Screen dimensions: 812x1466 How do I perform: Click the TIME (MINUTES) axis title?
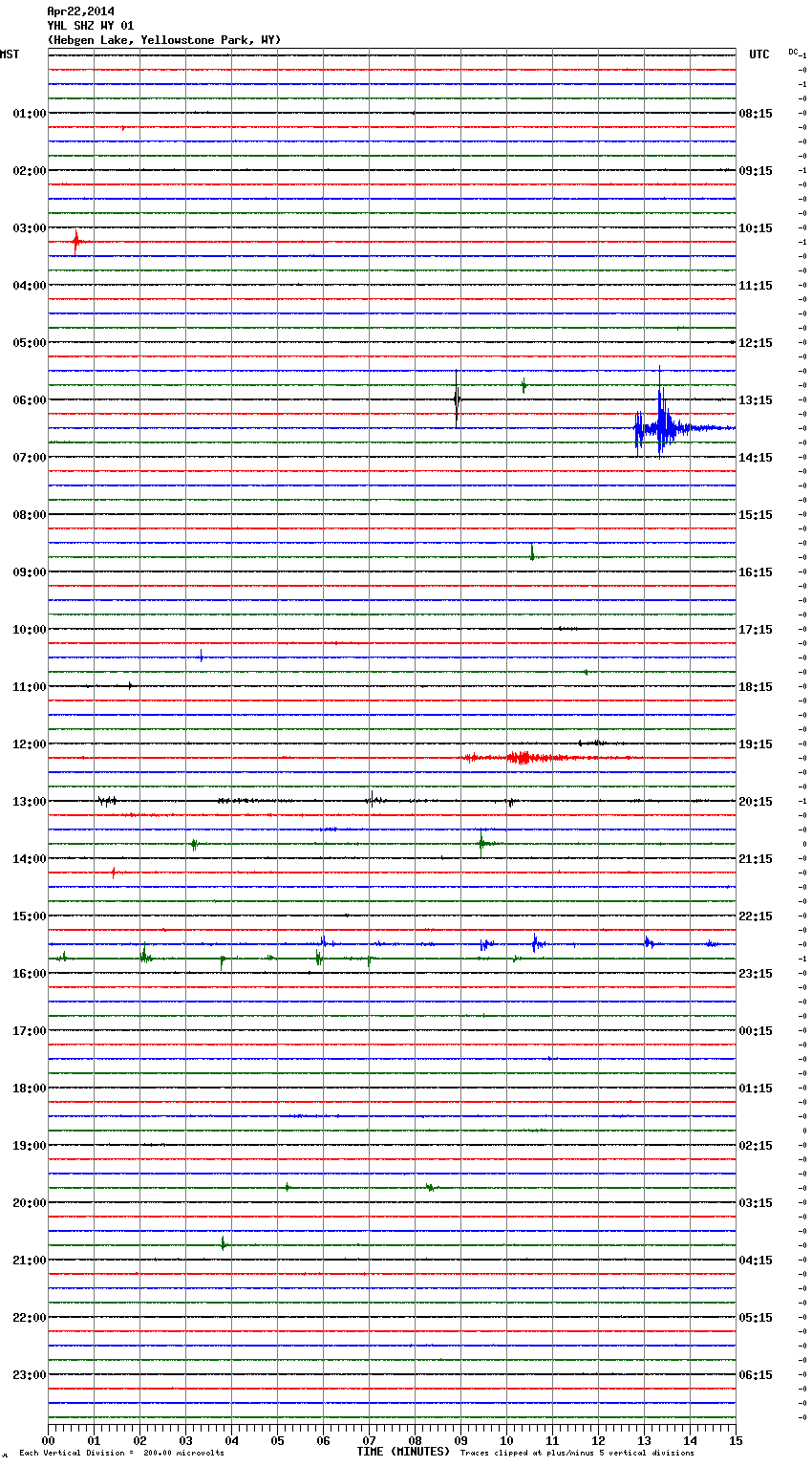[403, 1452]
